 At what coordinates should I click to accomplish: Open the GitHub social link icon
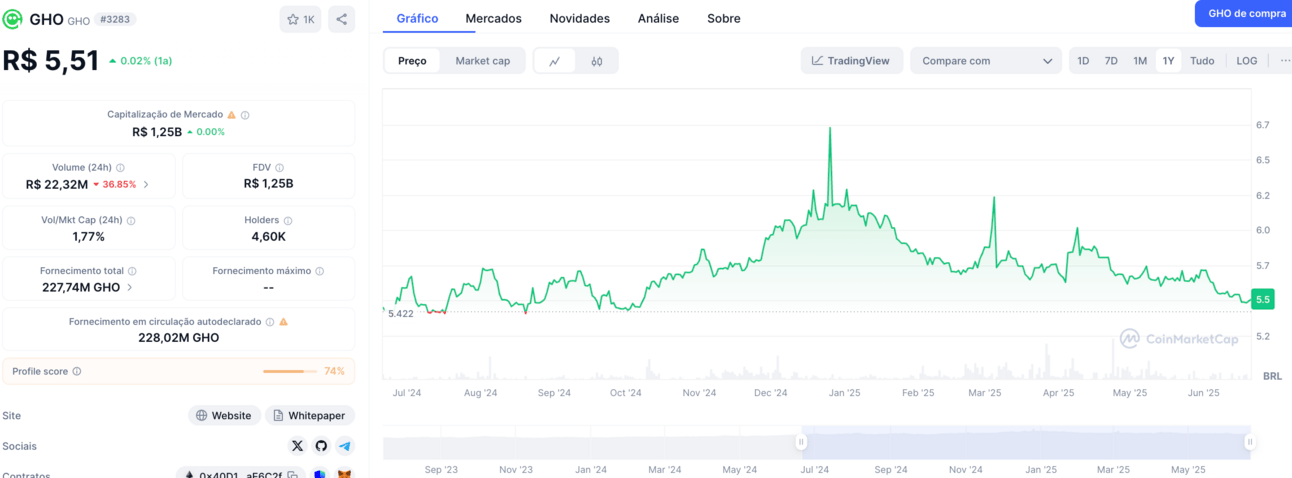(321, 446)
